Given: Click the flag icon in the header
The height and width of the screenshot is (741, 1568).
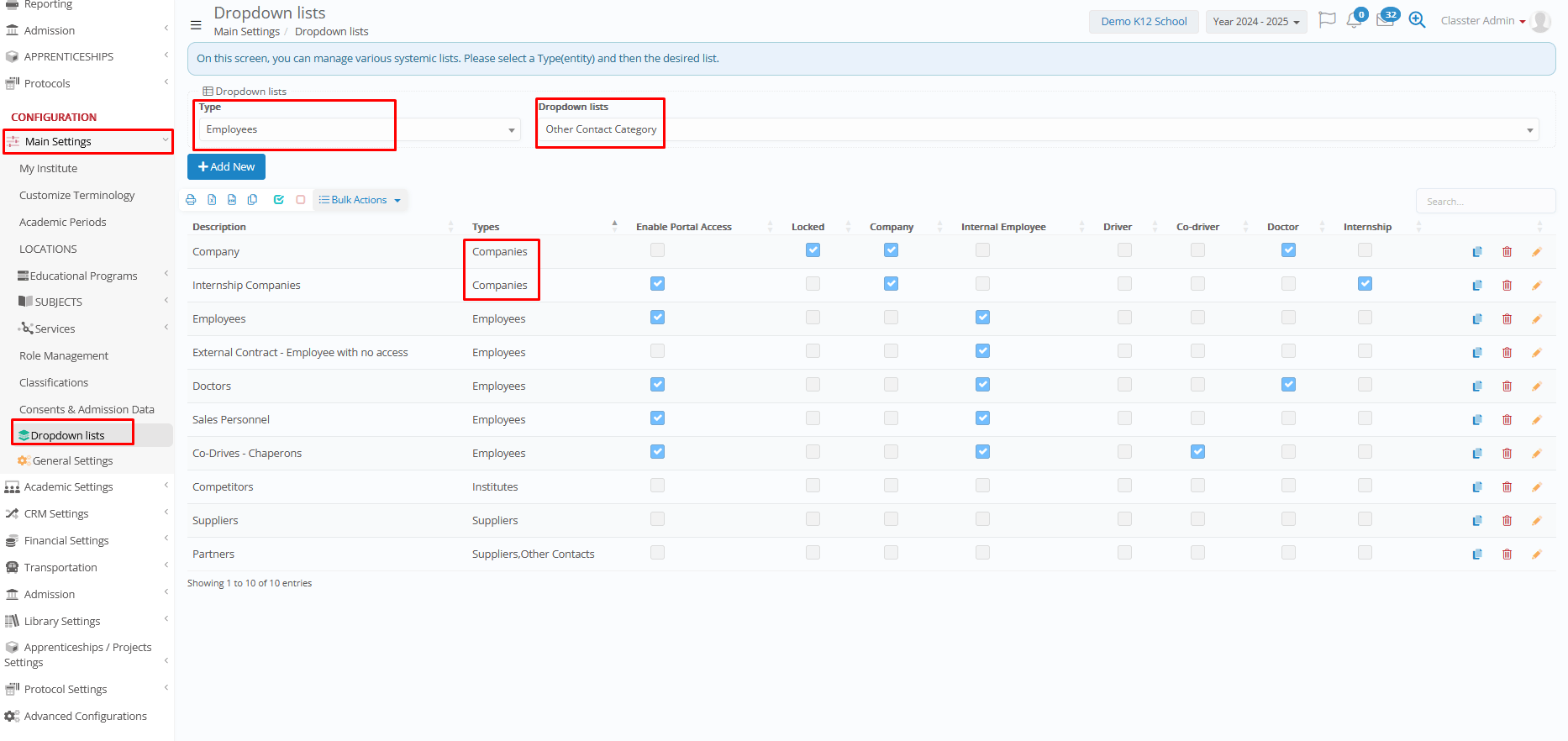Looking at the screenshot, I should [1327, 20].
